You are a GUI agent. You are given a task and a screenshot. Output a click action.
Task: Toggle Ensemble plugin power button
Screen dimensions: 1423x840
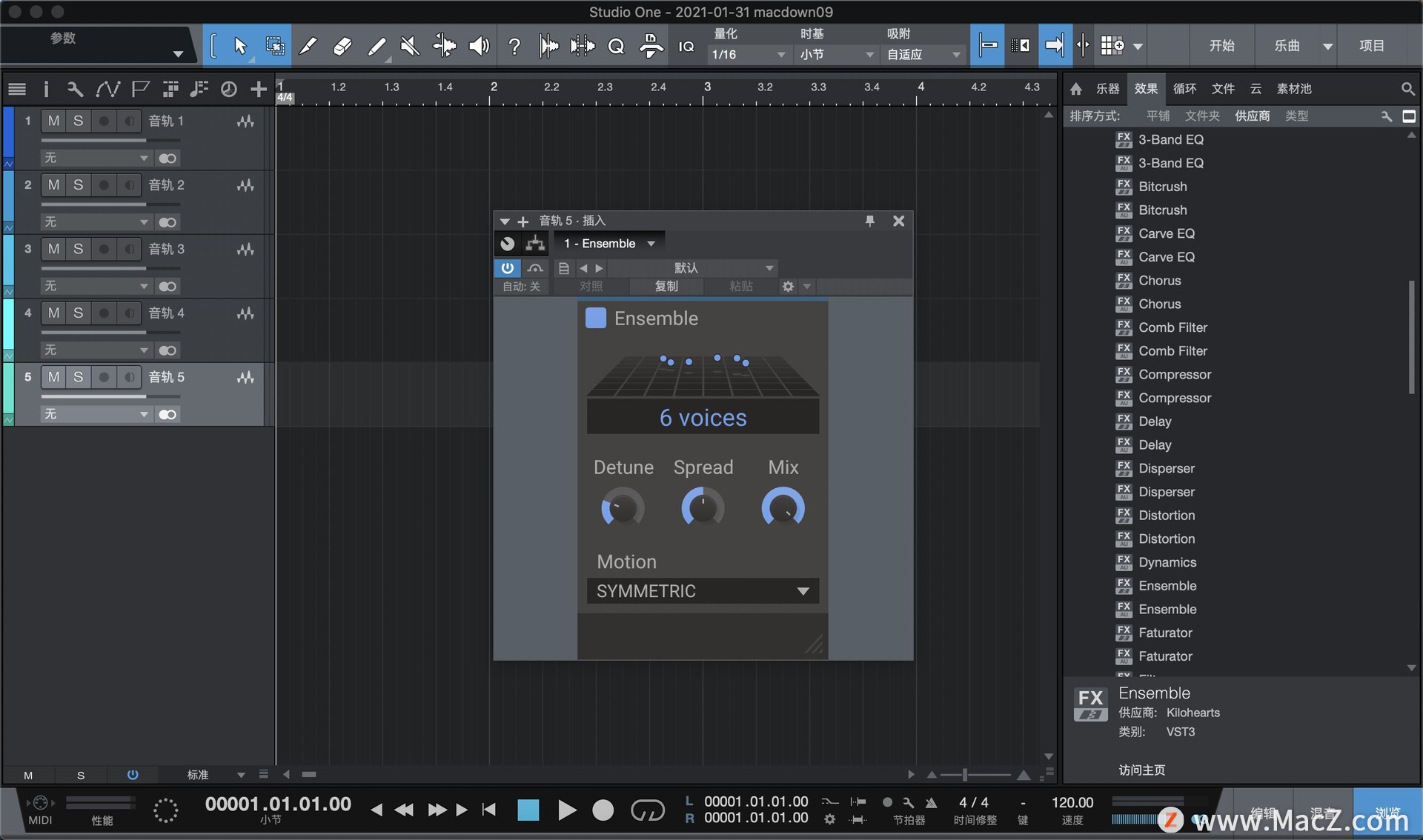(507, 267)
